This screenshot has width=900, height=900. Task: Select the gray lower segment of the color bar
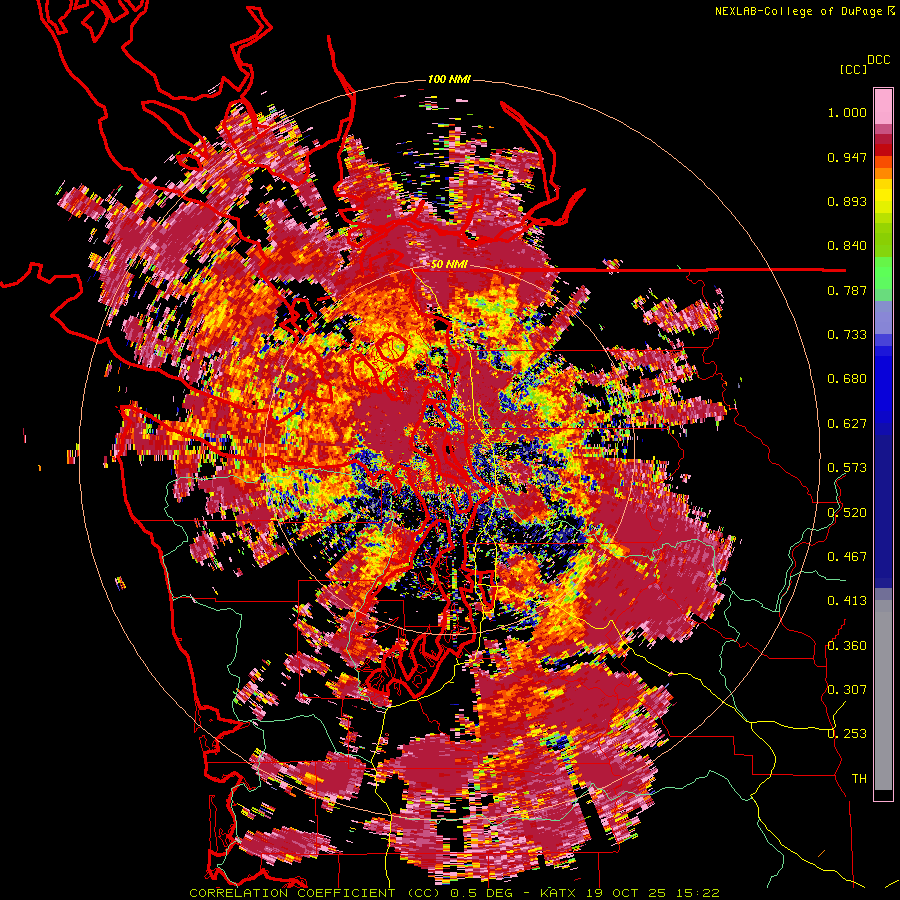883,695
